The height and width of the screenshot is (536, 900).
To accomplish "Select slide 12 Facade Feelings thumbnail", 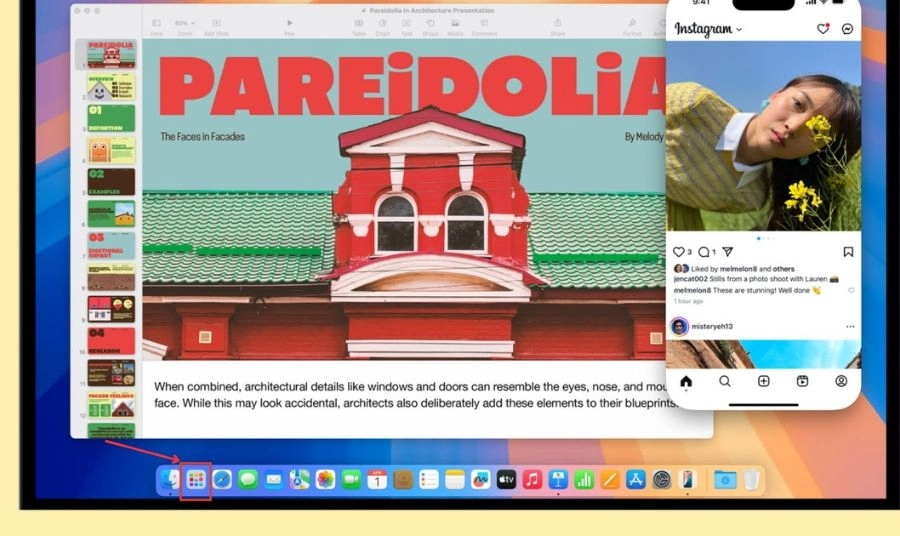I will coord(111,405).
